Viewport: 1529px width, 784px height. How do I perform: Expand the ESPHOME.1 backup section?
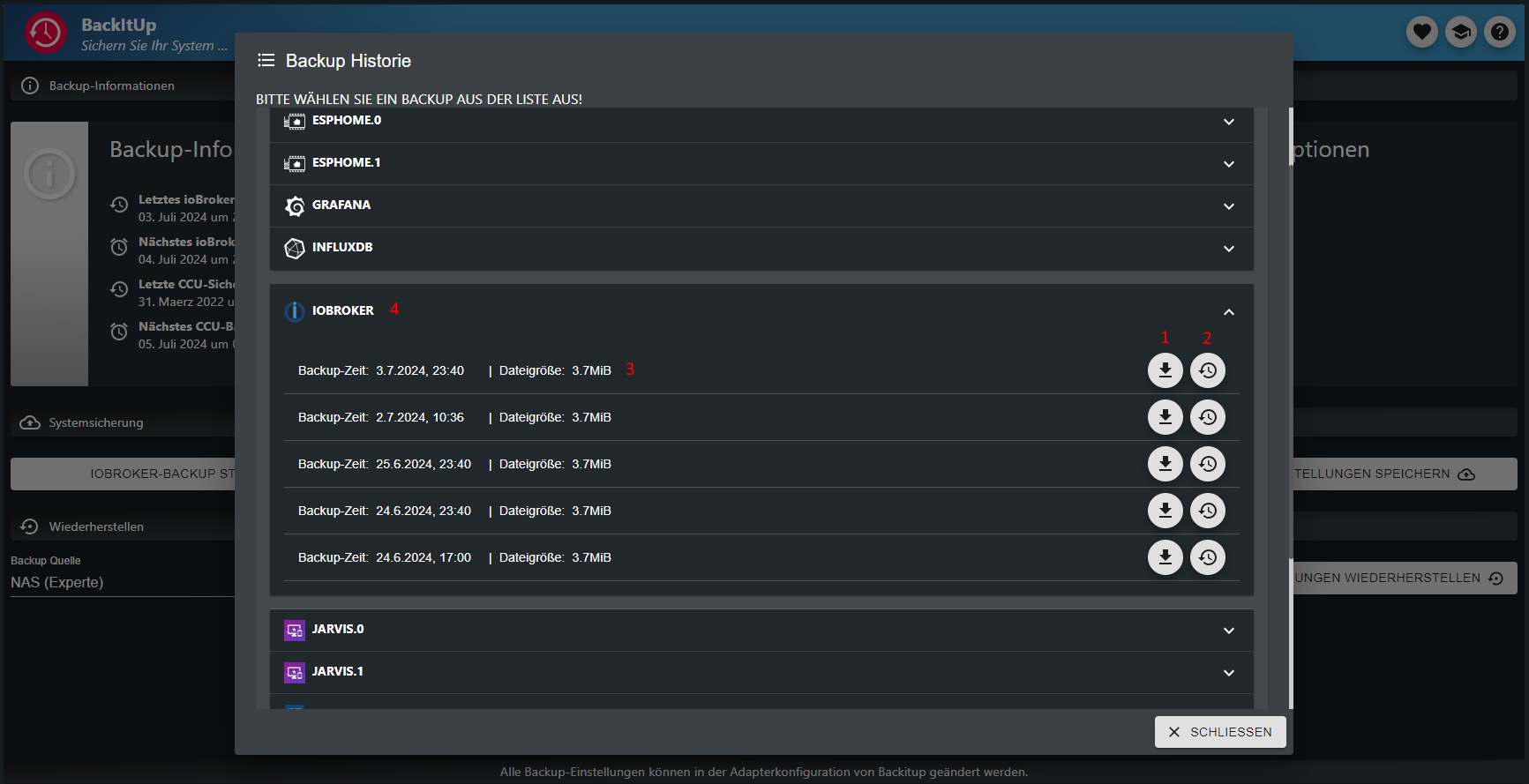click(x=1228, y=164)
